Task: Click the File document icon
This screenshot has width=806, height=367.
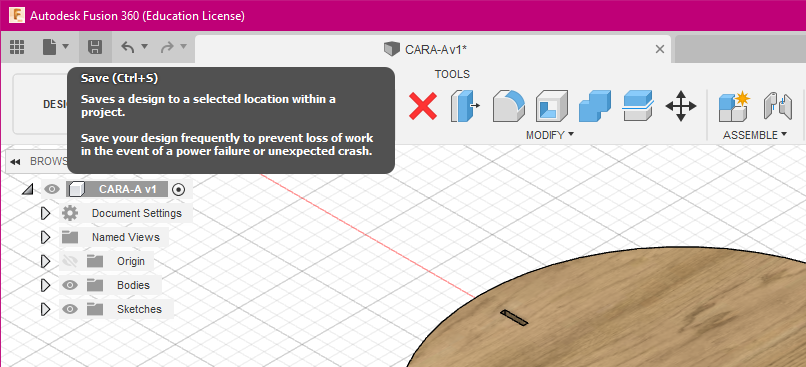Action: pos(49,48)
